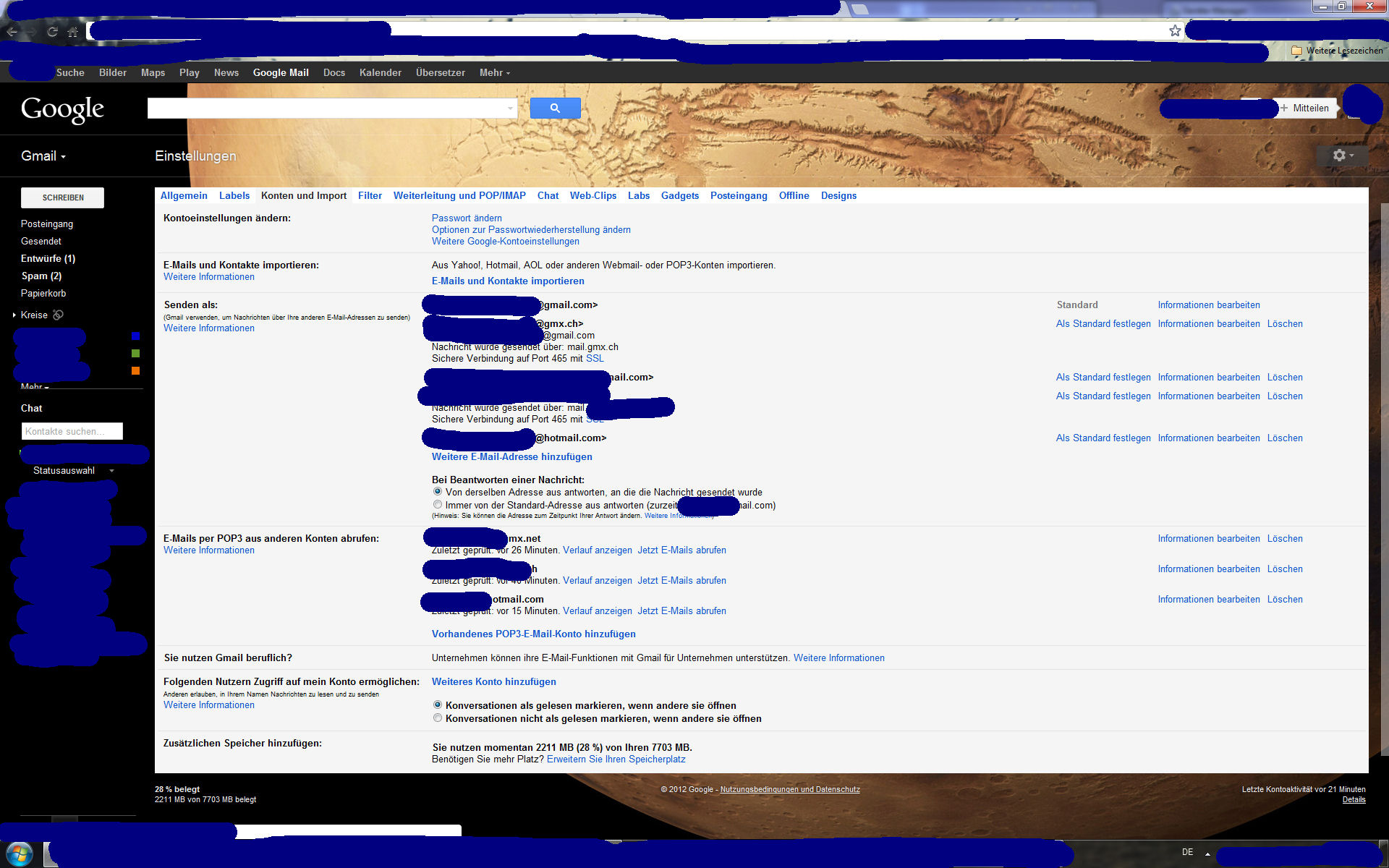Open Papierkorb folder
Viewport: 1389px width, 868px height.
click(x=43, y=293)
